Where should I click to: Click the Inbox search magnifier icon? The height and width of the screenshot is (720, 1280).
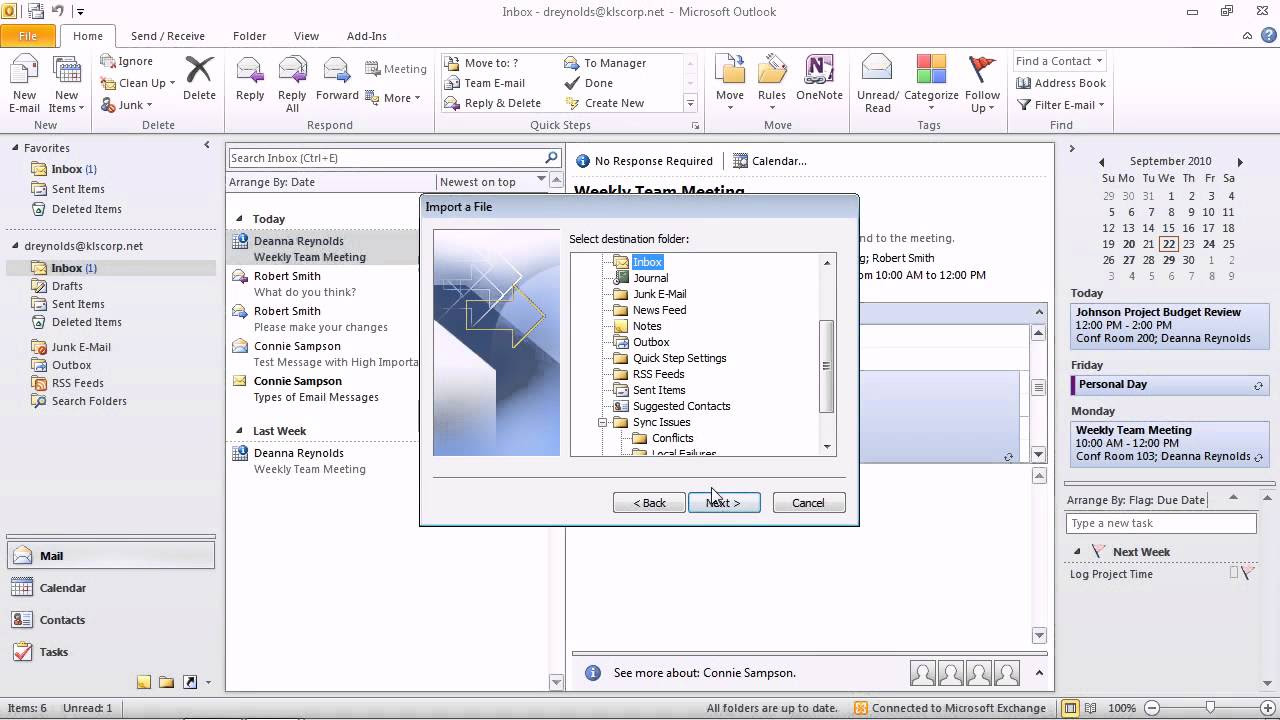point(551,158)
